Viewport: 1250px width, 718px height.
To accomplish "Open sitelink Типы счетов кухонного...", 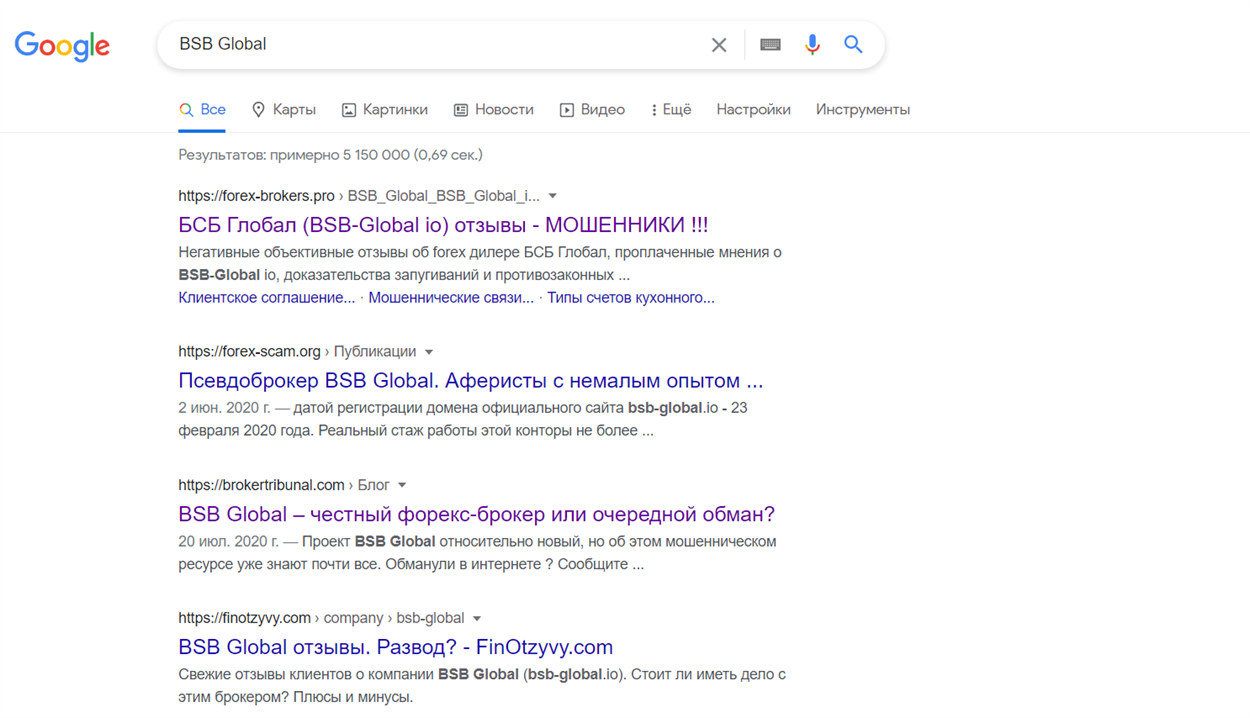I will click(631, 298).
